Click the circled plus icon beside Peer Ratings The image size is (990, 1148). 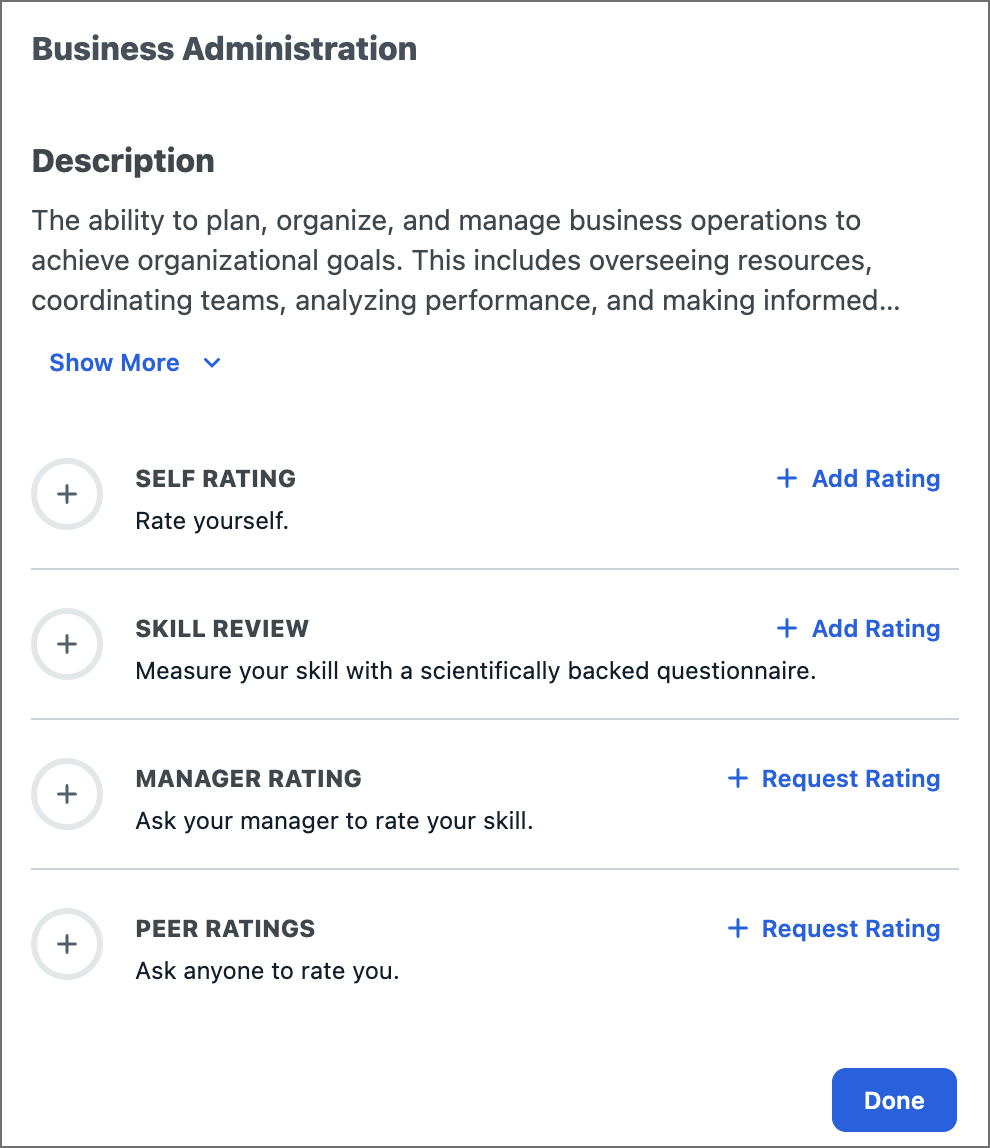67,944
